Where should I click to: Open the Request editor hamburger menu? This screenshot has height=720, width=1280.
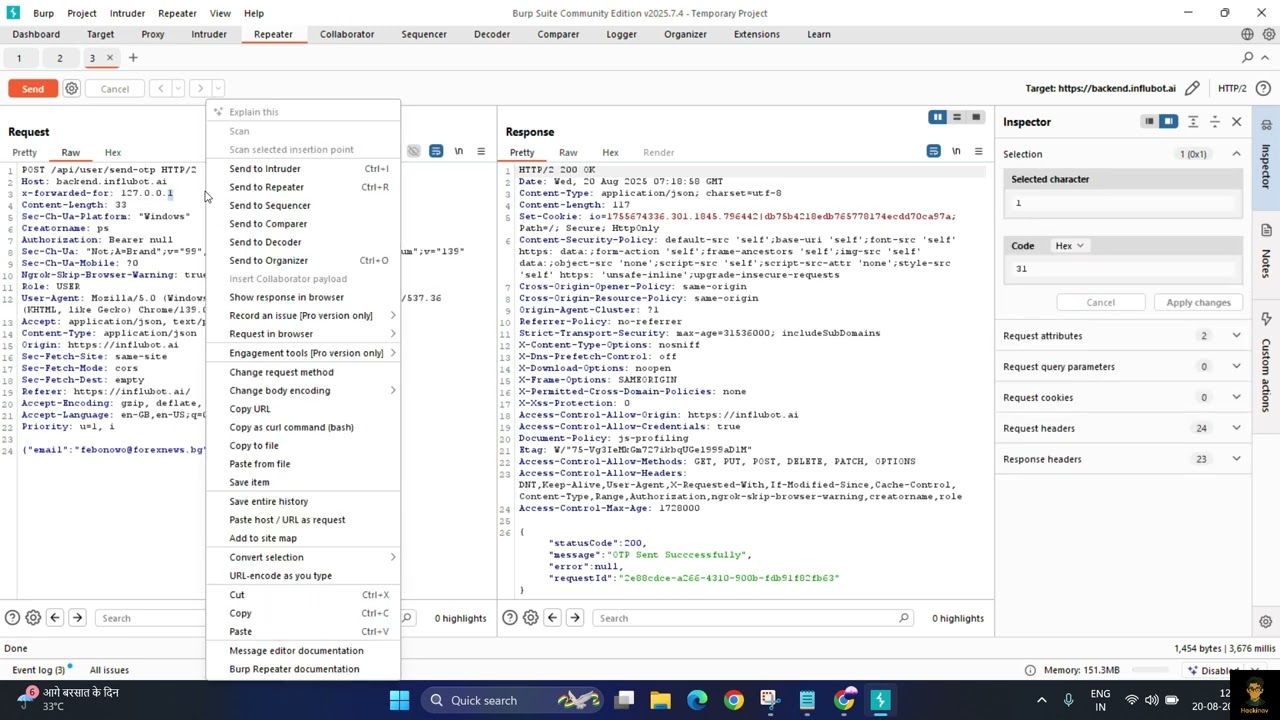pyautogui.click(x=481, y=152)
